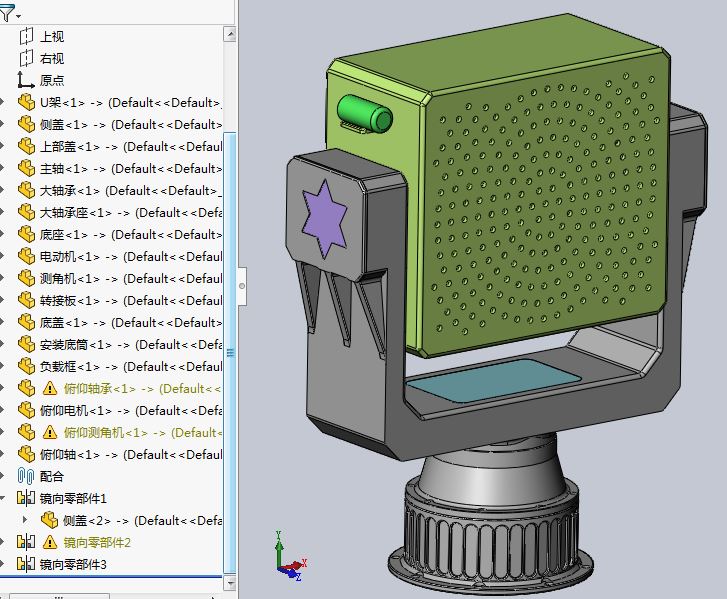This screenshot has width=727, height=599.
Task: Click warning icon on 俯仰轴承<1>
Action: [50, 389]
